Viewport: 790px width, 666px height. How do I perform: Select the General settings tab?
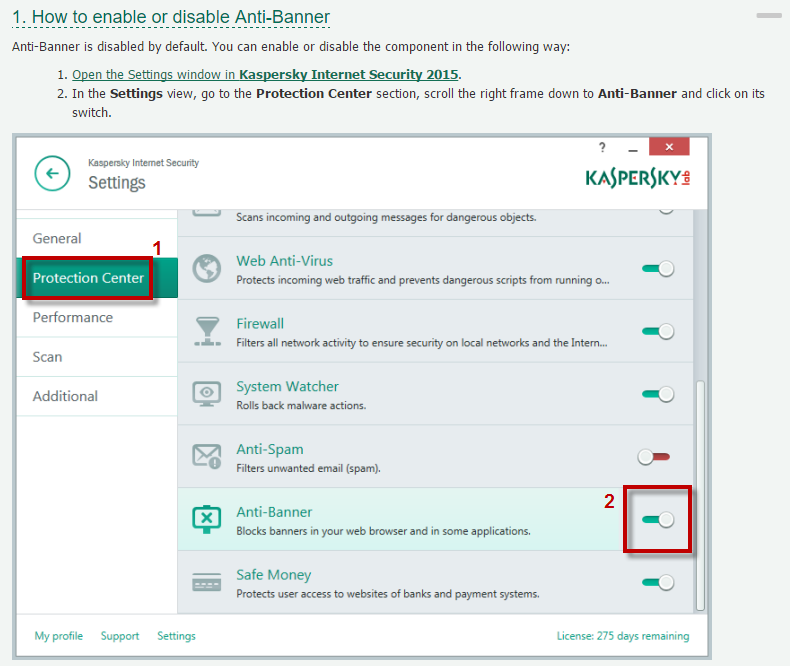(x=97, y=238)
